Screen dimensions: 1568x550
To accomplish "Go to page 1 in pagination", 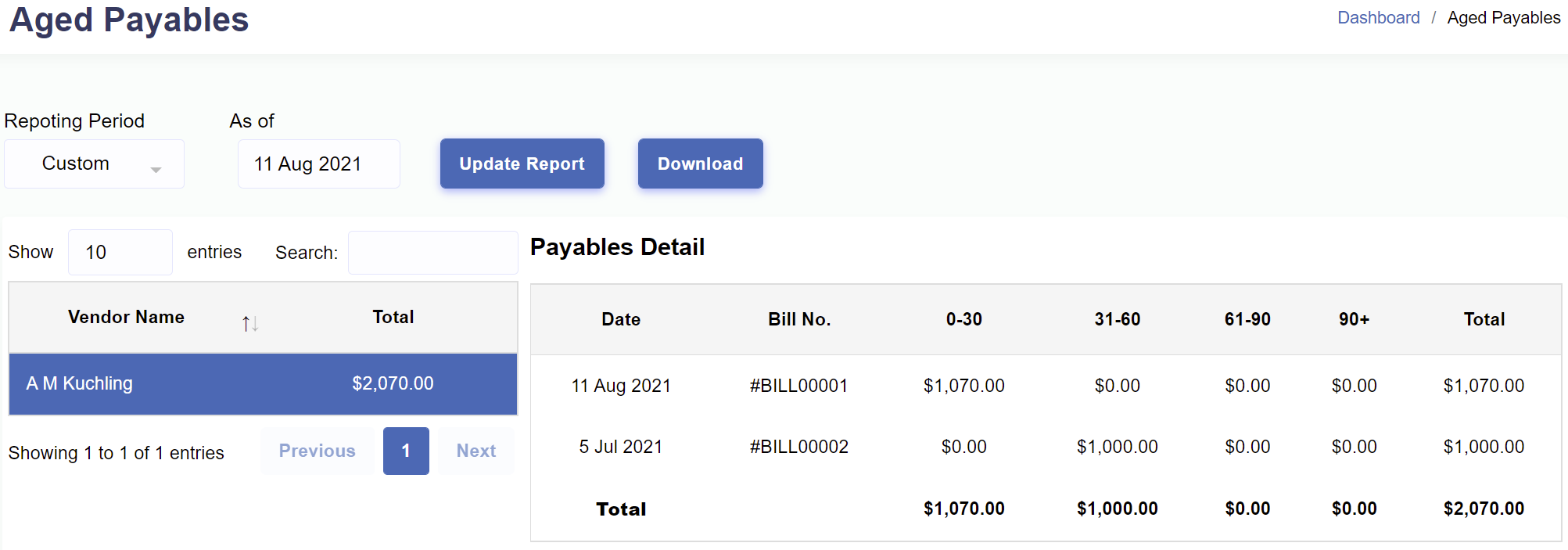I will 406,451.
